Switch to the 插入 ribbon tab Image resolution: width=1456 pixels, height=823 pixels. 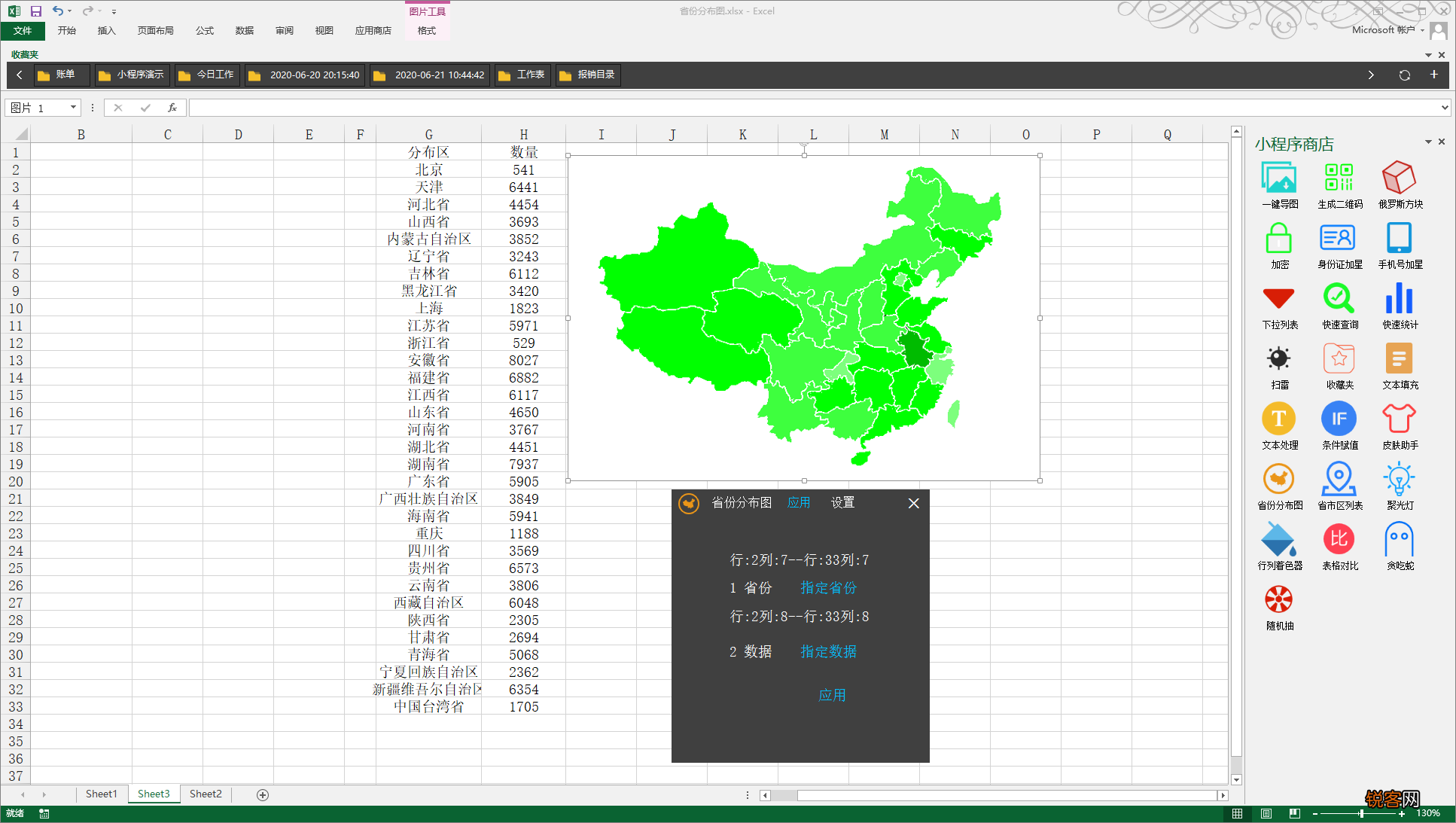(106, 31)
